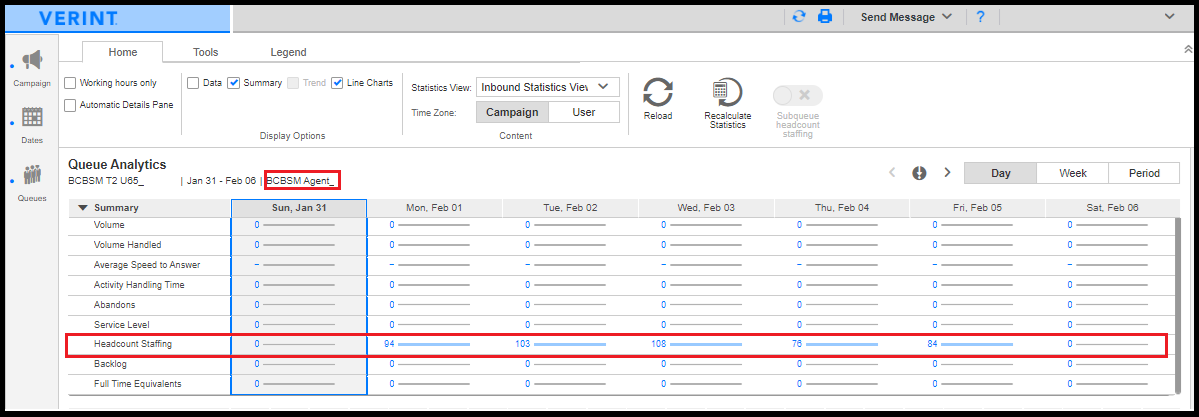
Task: Select the Tue, Feb 02 column header
Action: [x=570, y=208]
